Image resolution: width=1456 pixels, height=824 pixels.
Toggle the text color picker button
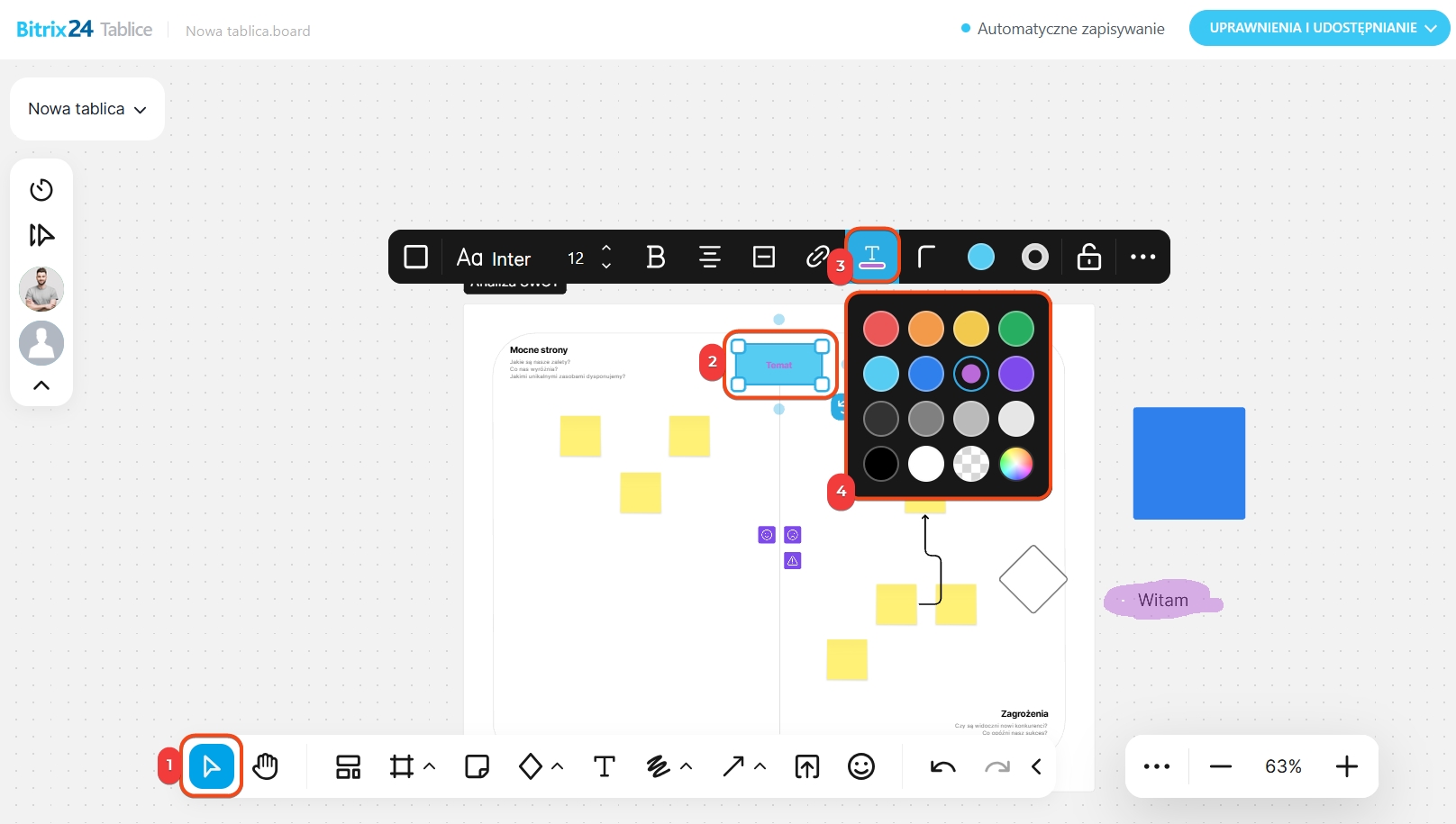[872, 258]
